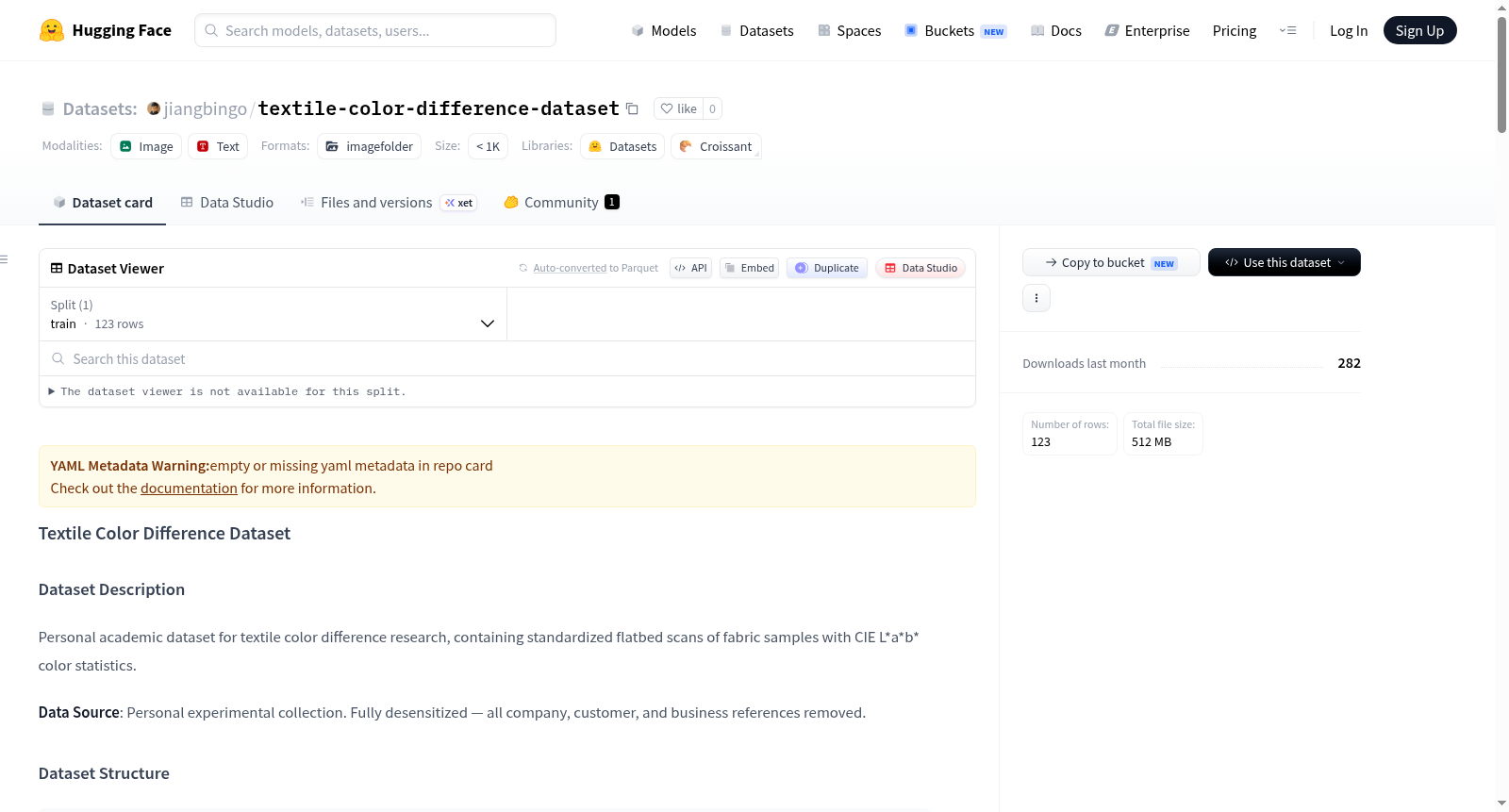
Task: Open the Models menu
Action: 664,31
